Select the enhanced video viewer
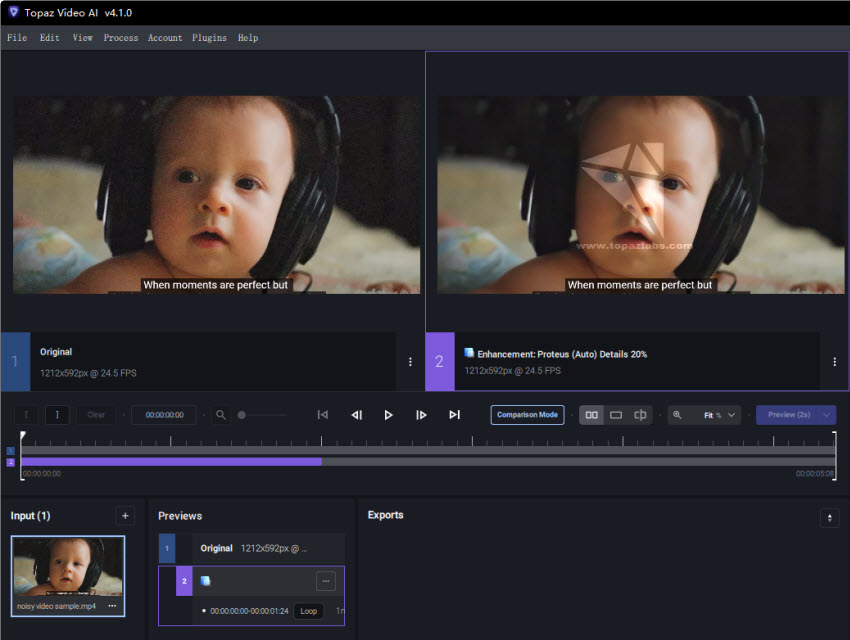850x640 pixels. click(x=641, y=195)
